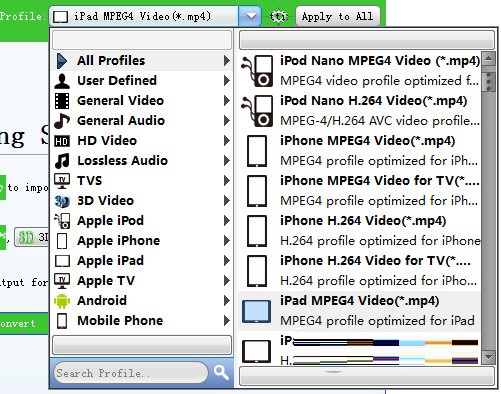This screenshot has height=394, width=501.
Task: Click the iPhone H.264 Video(*.mp4) device icon
Action: [x=257, y=231]
